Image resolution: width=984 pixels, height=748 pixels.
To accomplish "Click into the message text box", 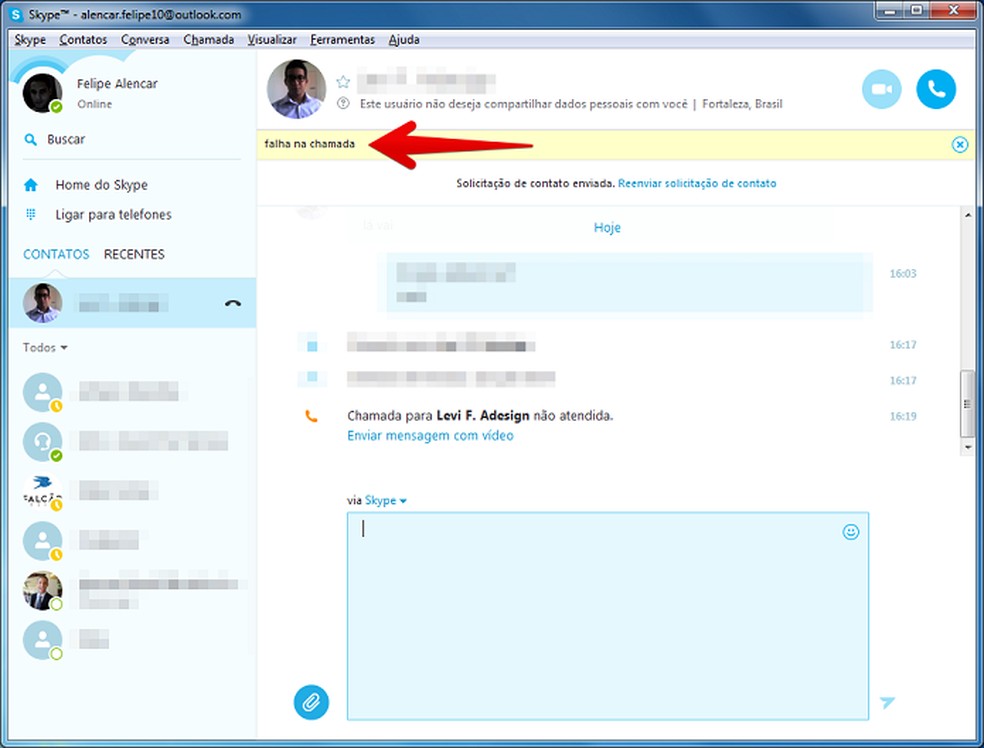I will tap(607, 616).
